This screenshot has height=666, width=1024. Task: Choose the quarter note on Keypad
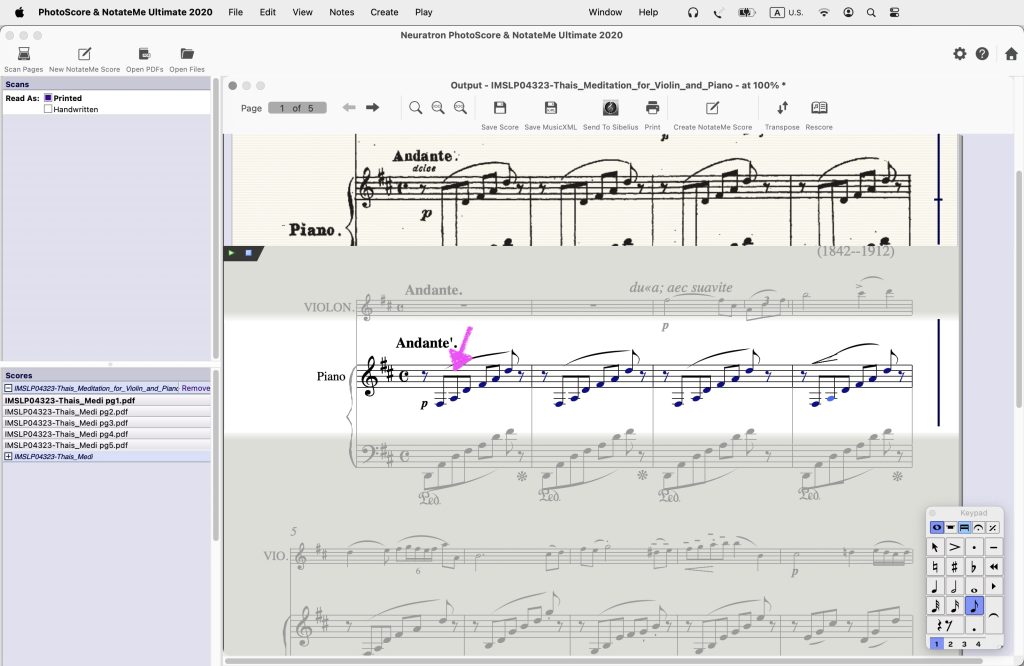(x=935, y=586)
